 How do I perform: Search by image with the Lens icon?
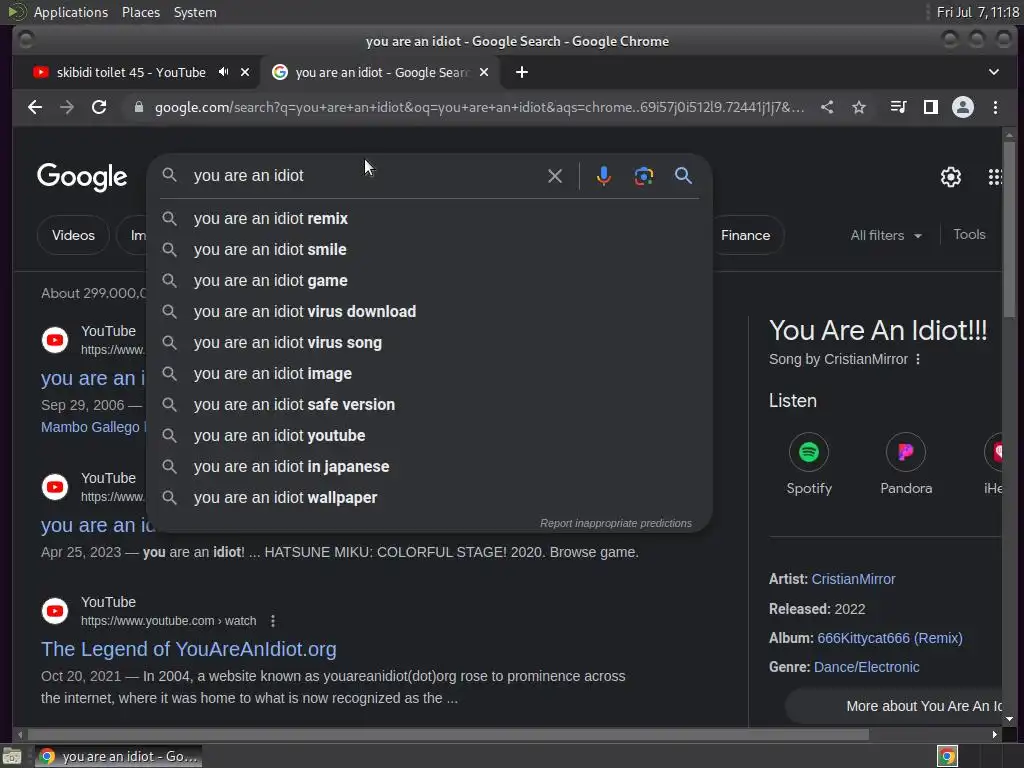(644, 176)
